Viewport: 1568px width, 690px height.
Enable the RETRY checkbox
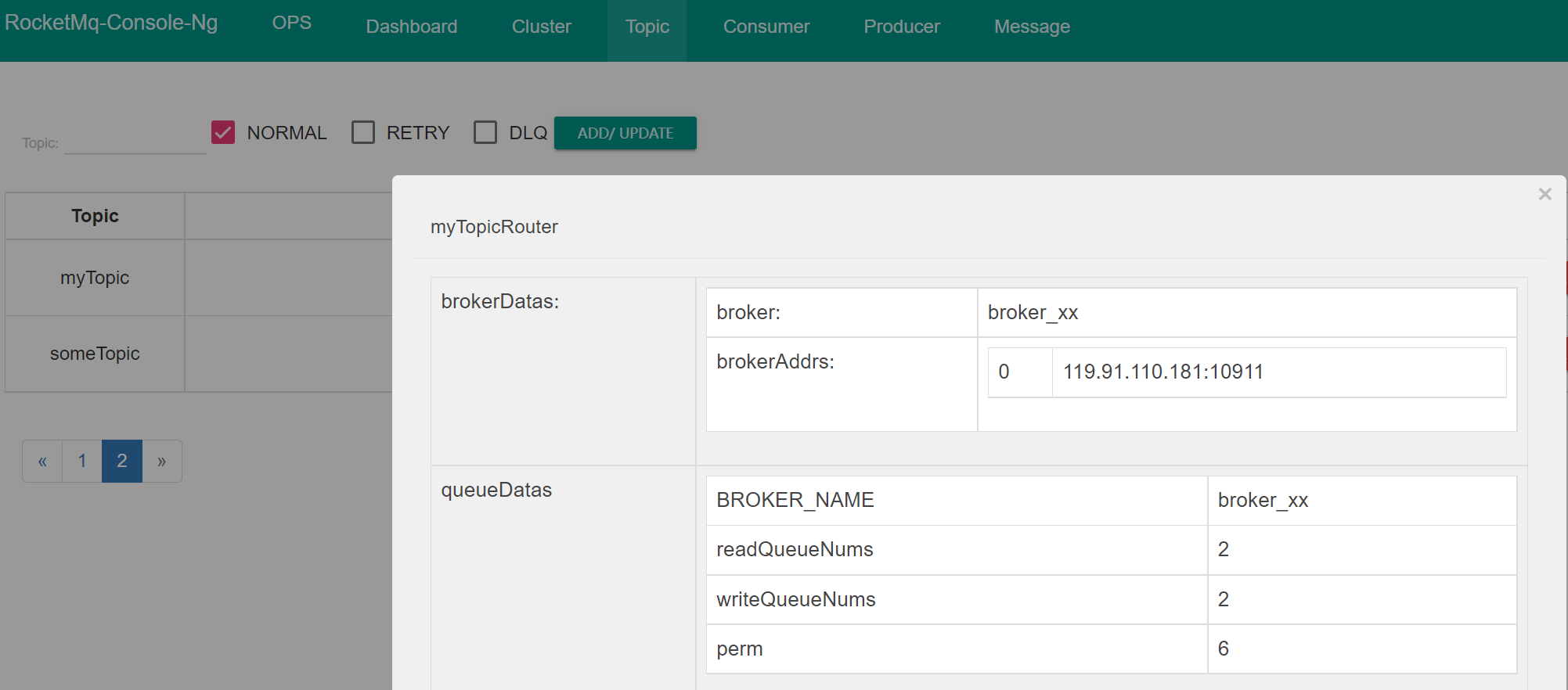pos(363,132)
